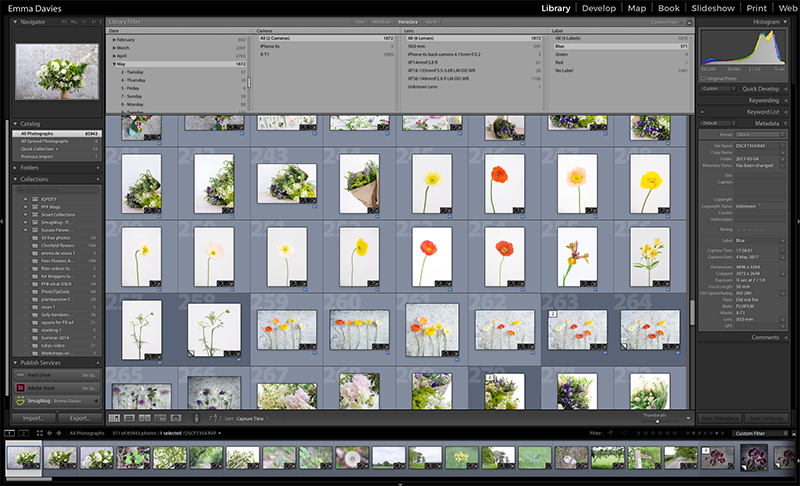
Task: Toggle sort direction a-z icon
Action: pos(215,418)
